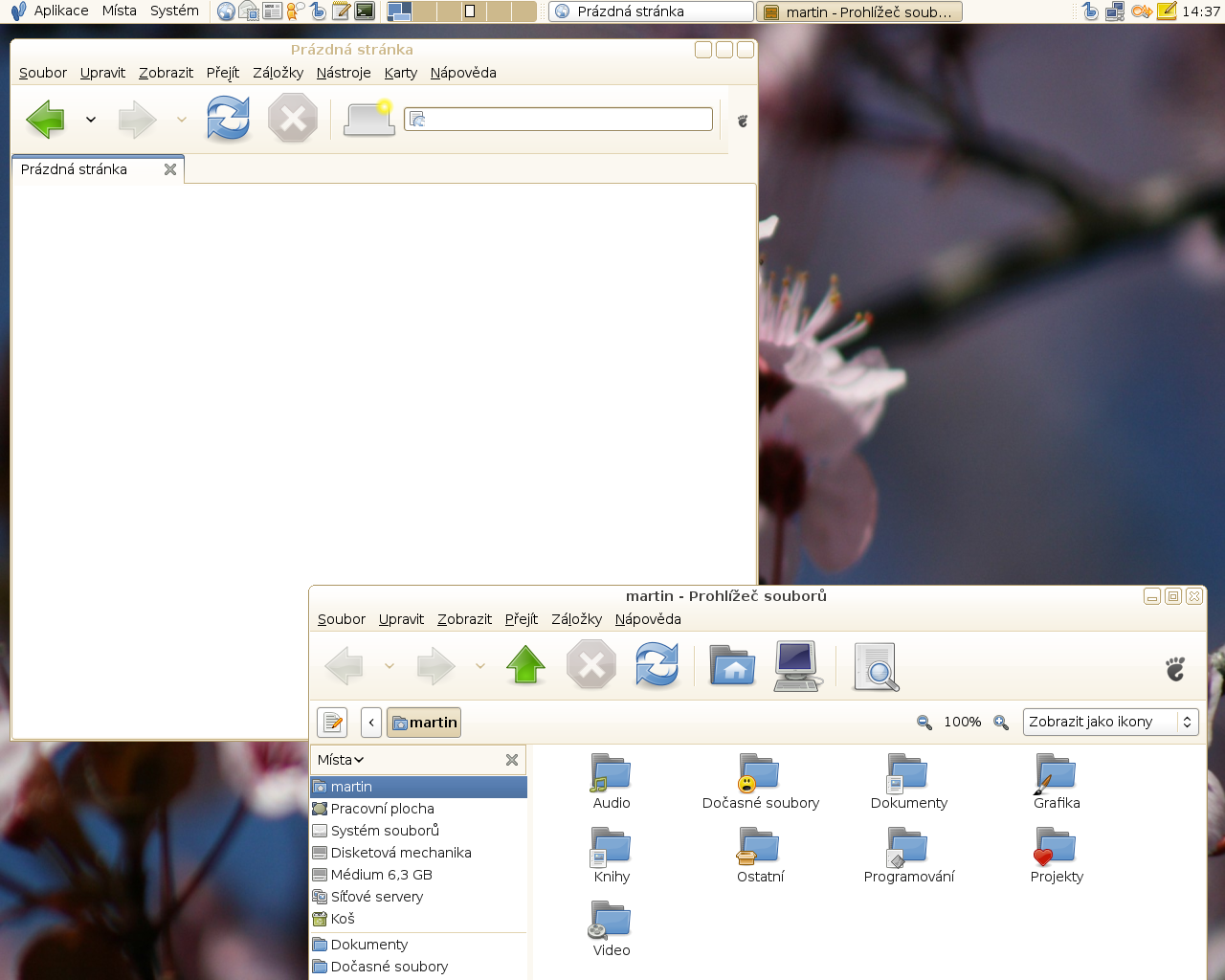Refresh the martin folder listing
Image resolution: width=1225 pixels, height=980 pixels.
(x=657, y=665)
